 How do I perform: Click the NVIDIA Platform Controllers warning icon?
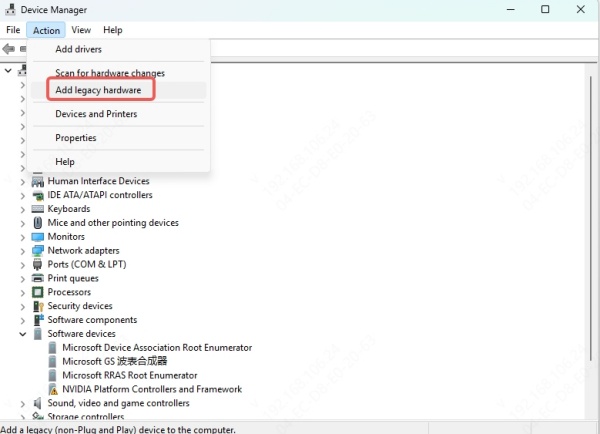53,389
